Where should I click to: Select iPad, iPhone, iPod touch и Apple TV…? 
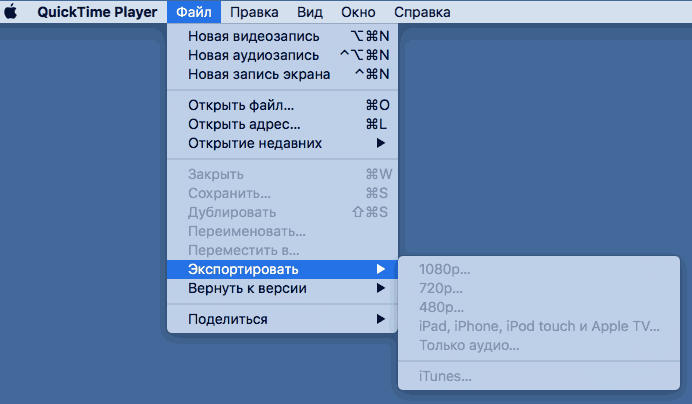[x=539, y=326]
